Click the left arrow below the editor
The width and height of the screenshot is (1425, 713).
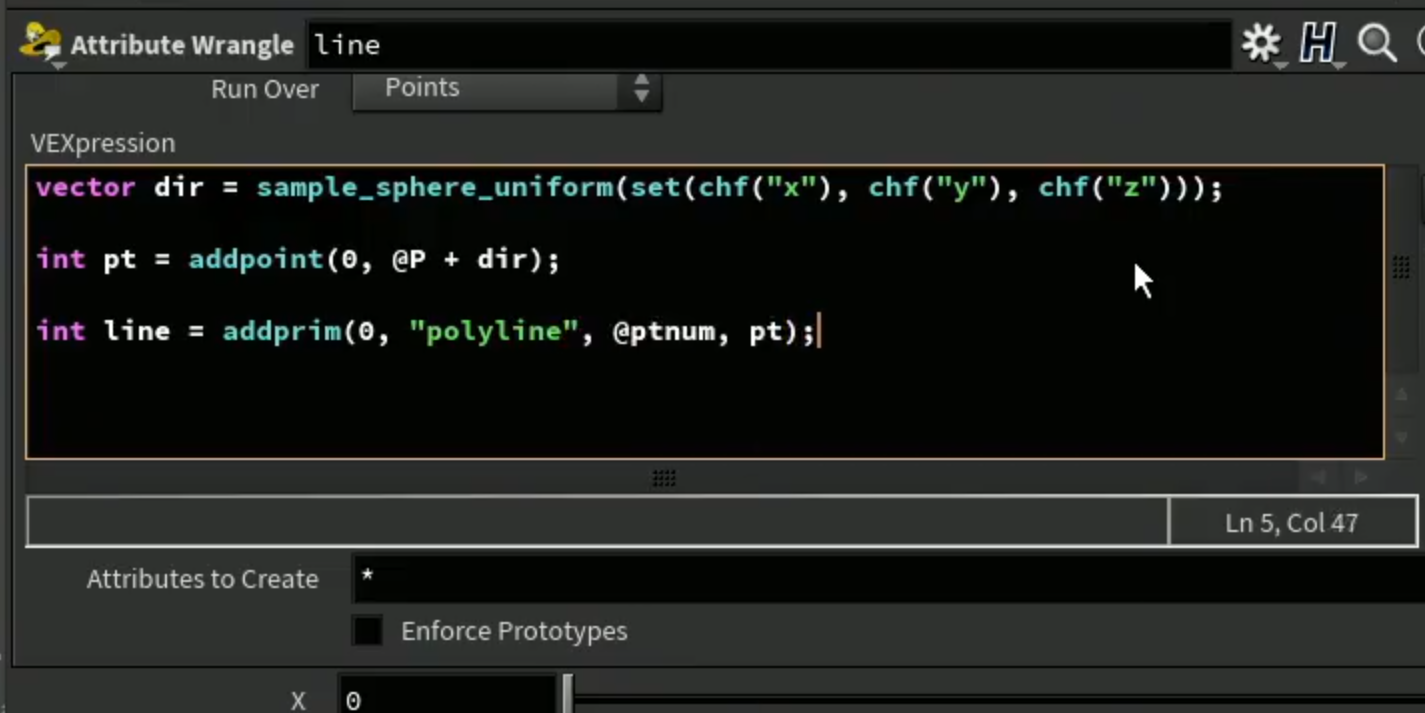[x=1317, y=477]
